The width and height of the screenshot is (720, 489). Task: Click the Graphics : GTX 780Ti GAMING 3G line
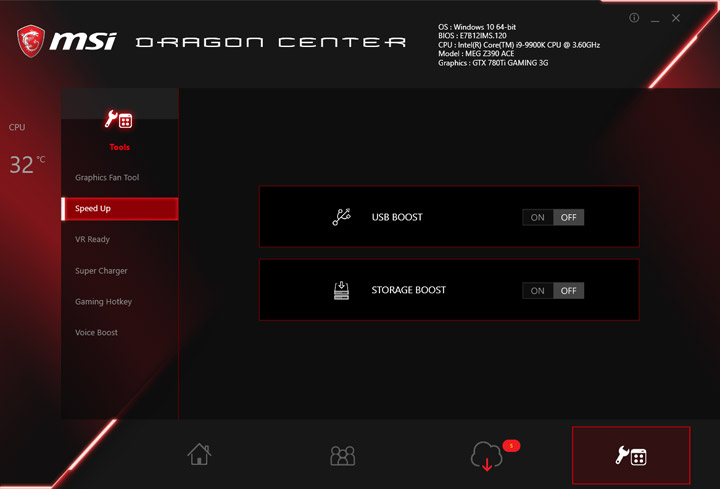click(493, 63)
